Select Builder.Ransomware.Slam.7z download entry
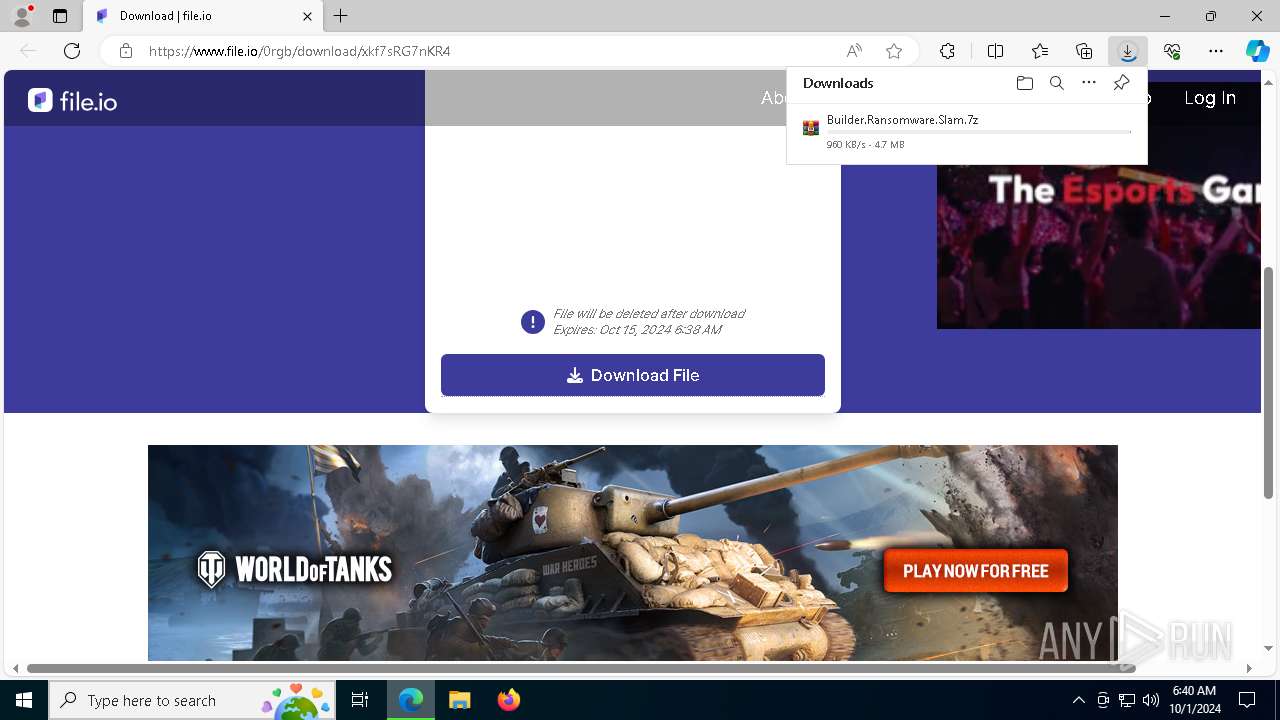The image size is (1280, 720). point(966,131)
